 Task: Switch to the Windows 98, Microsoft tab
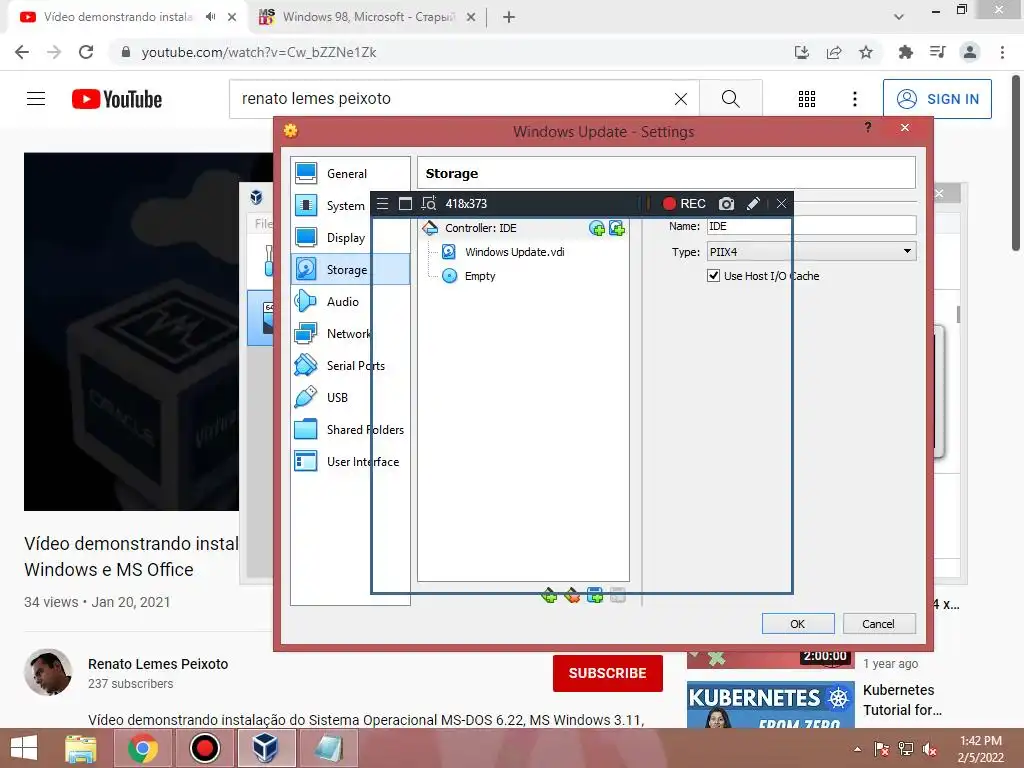(x=367, y=17)
